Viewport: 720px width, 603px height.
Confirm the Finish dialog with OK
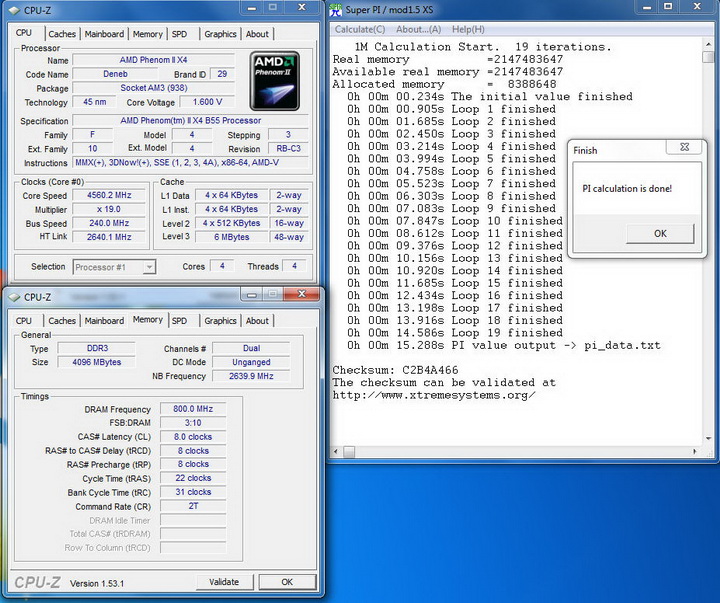point(660,233)
